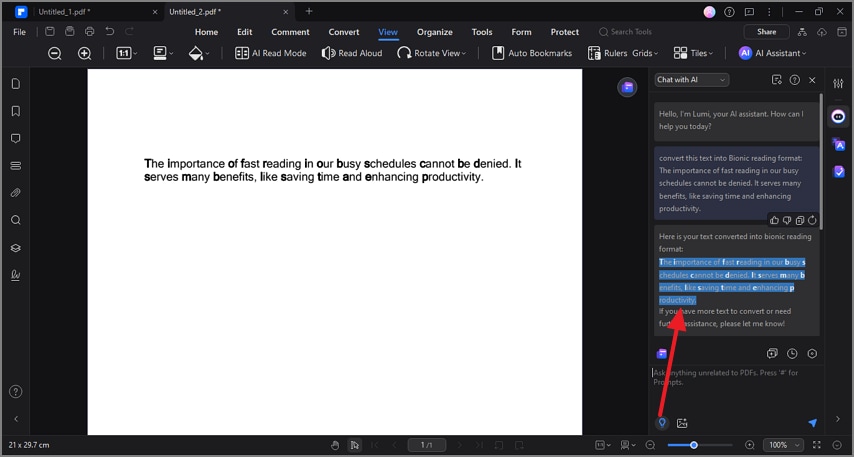This screenshot has height=457, width=854.
Task: Click the prompt lightbulb icon below the chat input
Action: [x=662, y=423]
